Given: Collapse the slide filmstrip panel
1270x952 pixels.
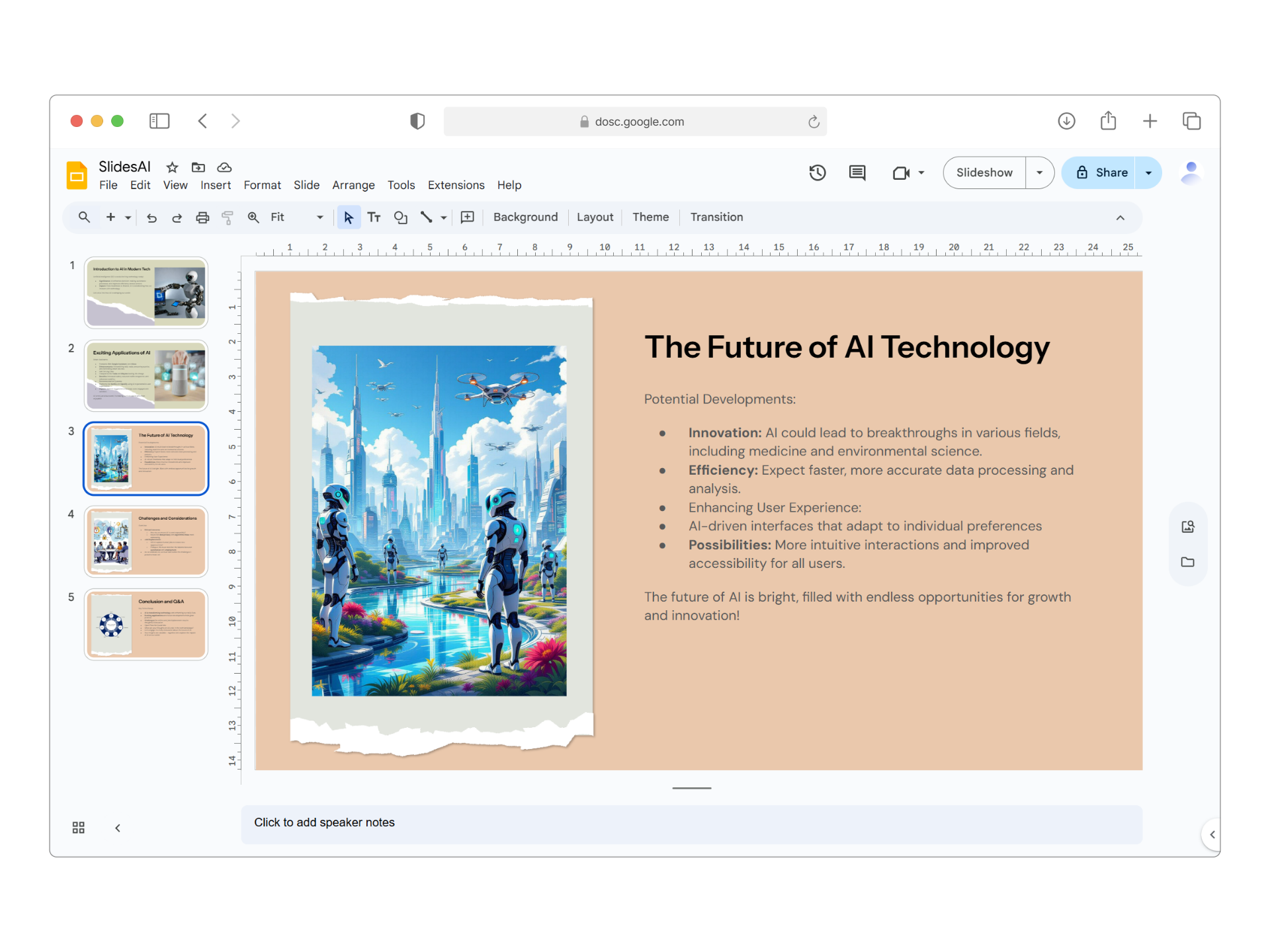Looking at the screenshot, I should 118,827.
